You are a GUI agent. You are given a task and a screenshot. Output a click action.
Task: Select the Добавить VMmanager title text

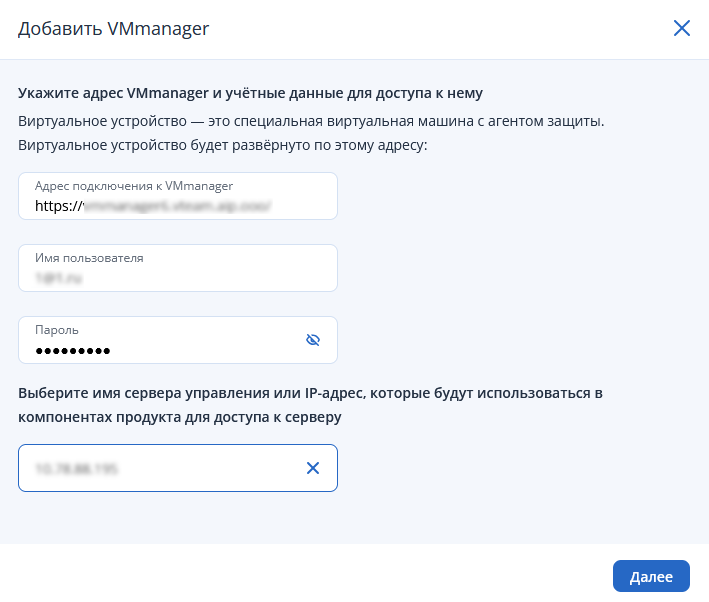[x=113, y=28]
